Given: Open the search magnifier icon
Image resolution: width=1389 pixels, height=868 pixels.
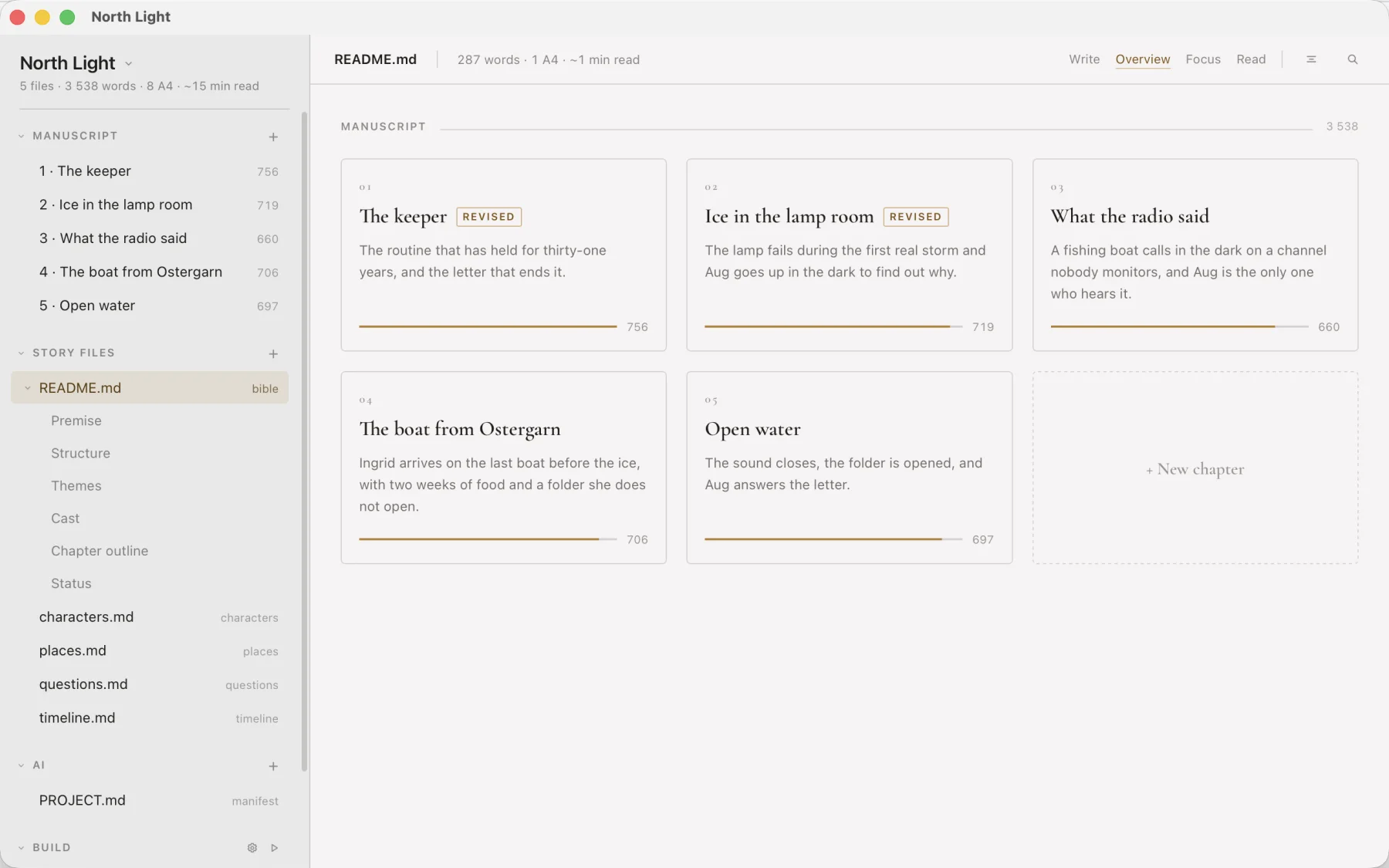Looking at the screenshot, I should [x=1352, y=59].
